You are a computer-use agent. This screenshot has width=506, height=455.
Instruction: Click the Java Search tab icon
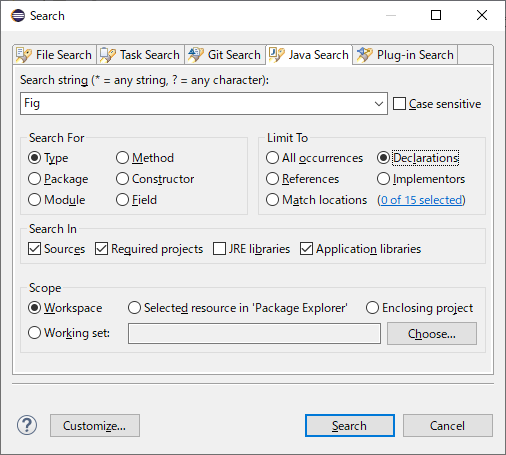point(277,55)
